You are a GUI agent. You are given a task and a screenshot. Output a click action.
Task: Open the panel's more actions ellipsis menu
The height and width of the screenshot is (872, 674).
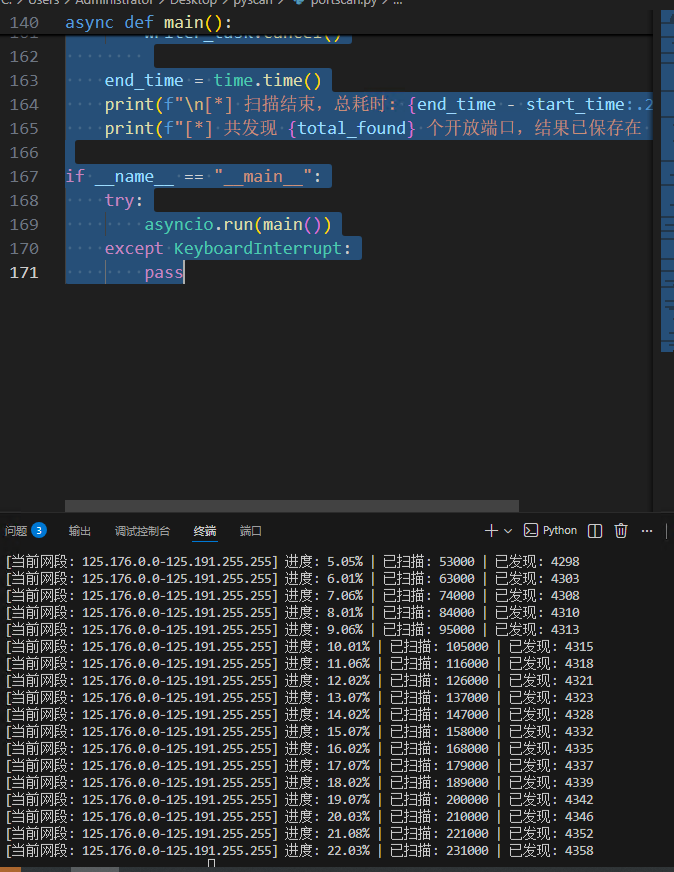point(647,531)
